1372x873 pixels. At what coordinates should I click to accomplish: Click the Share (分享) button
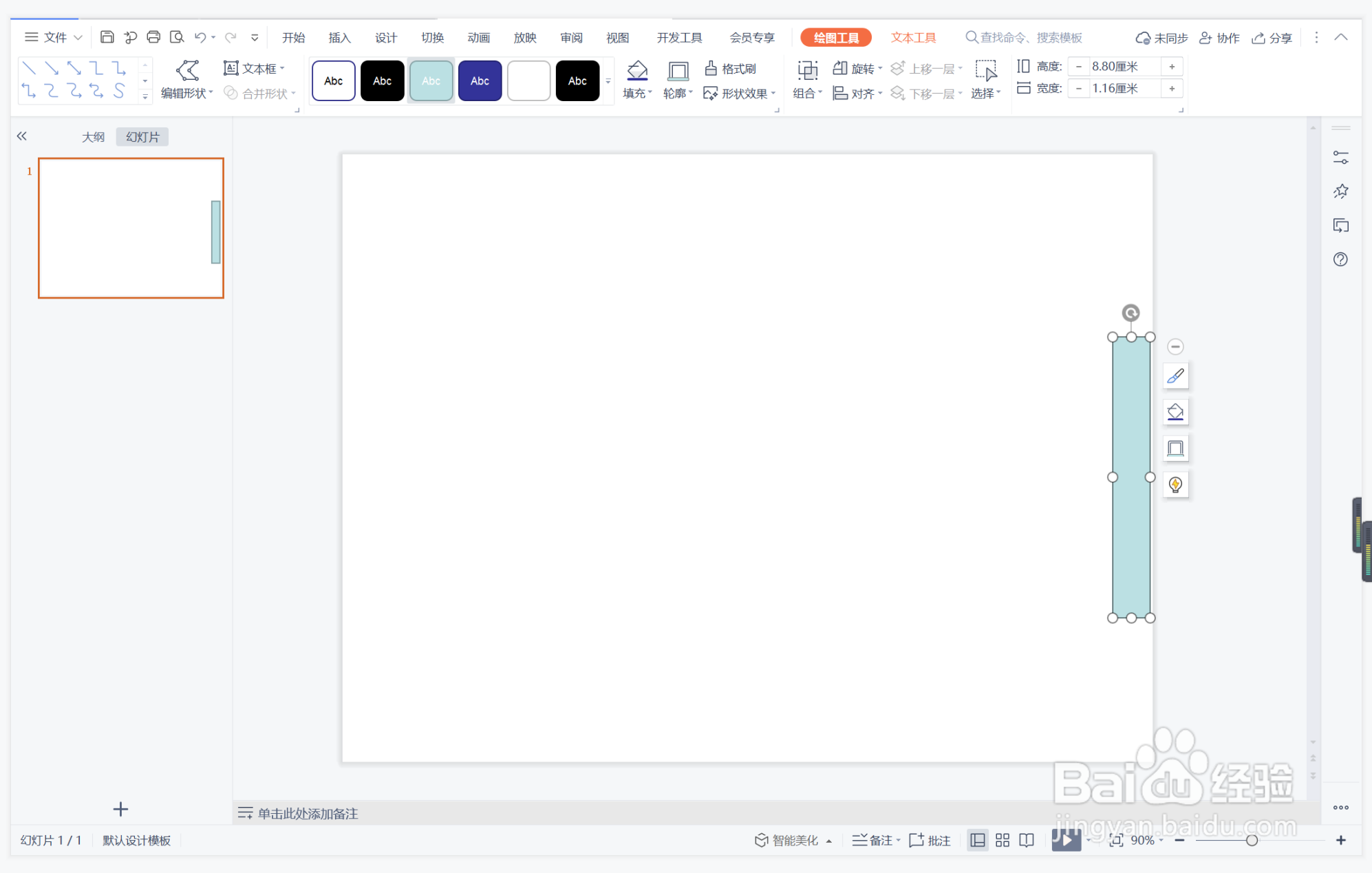(1272, 37)
